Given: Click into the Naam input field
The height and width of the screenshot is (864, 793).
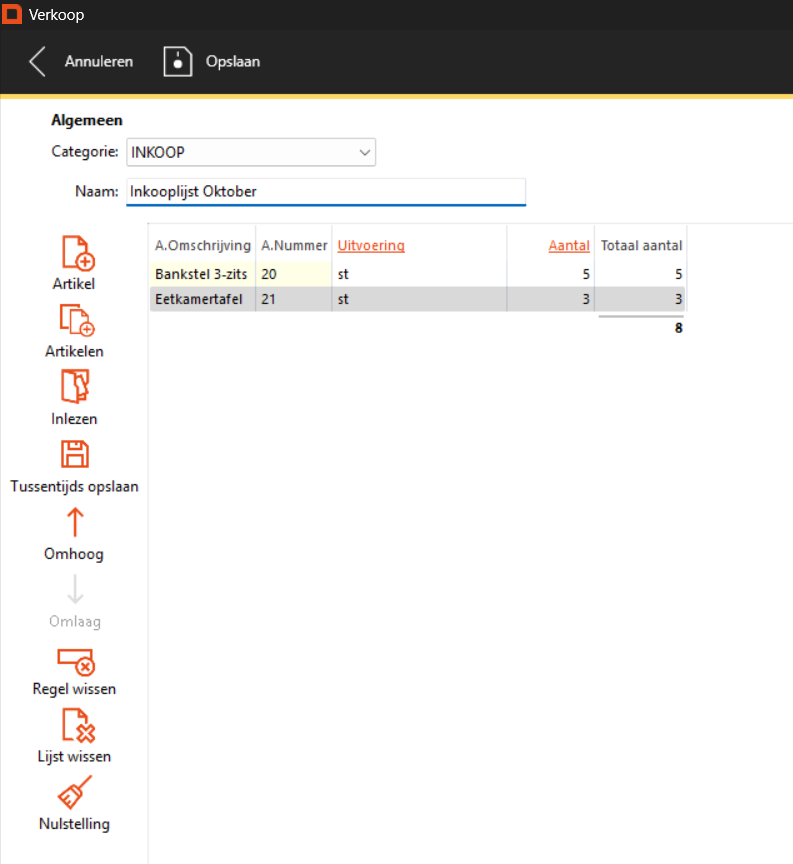Looking at the screenshot, I should (x=325, y=192).
